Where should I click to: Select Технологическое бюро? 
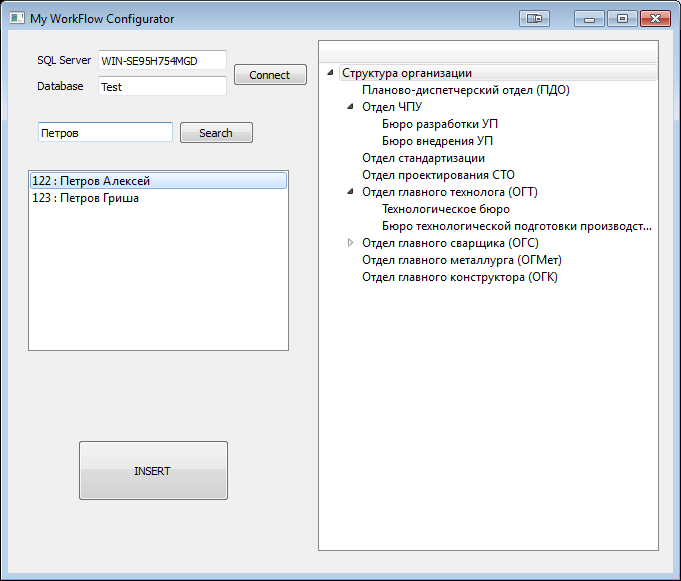pos(446,209)
